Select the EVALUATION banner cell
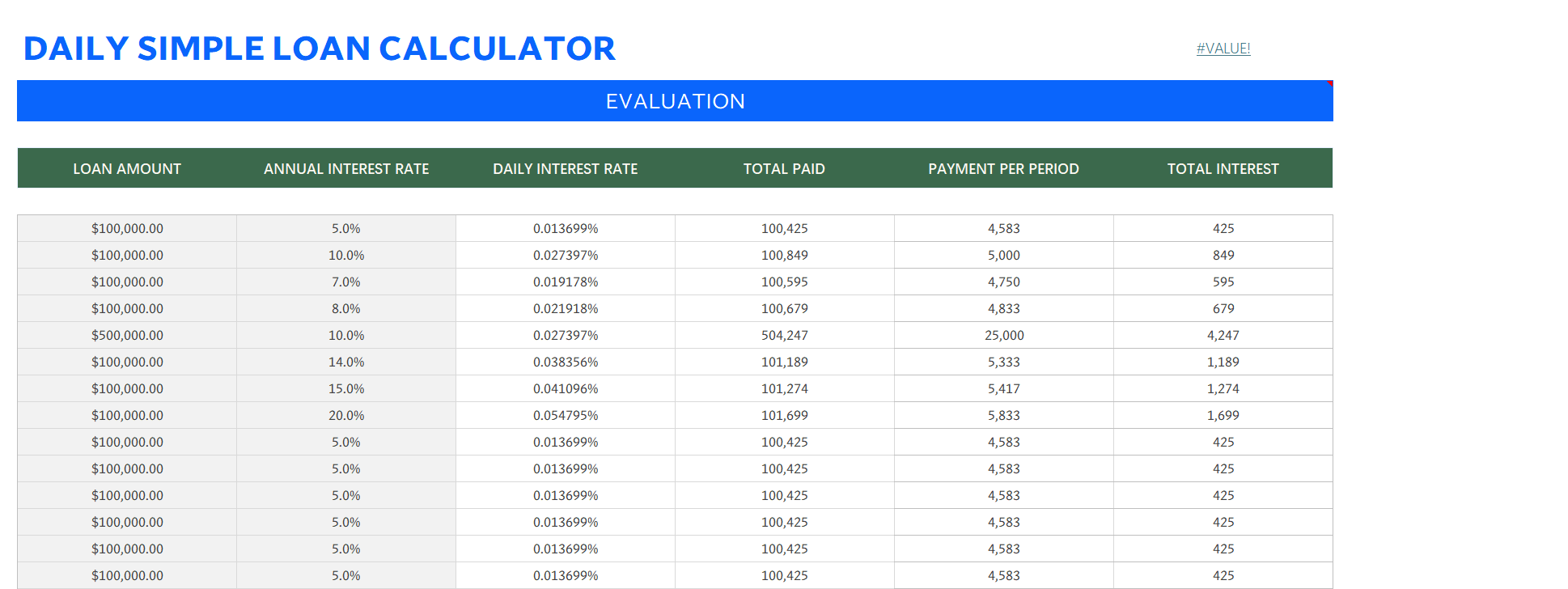 click(675, 101)
